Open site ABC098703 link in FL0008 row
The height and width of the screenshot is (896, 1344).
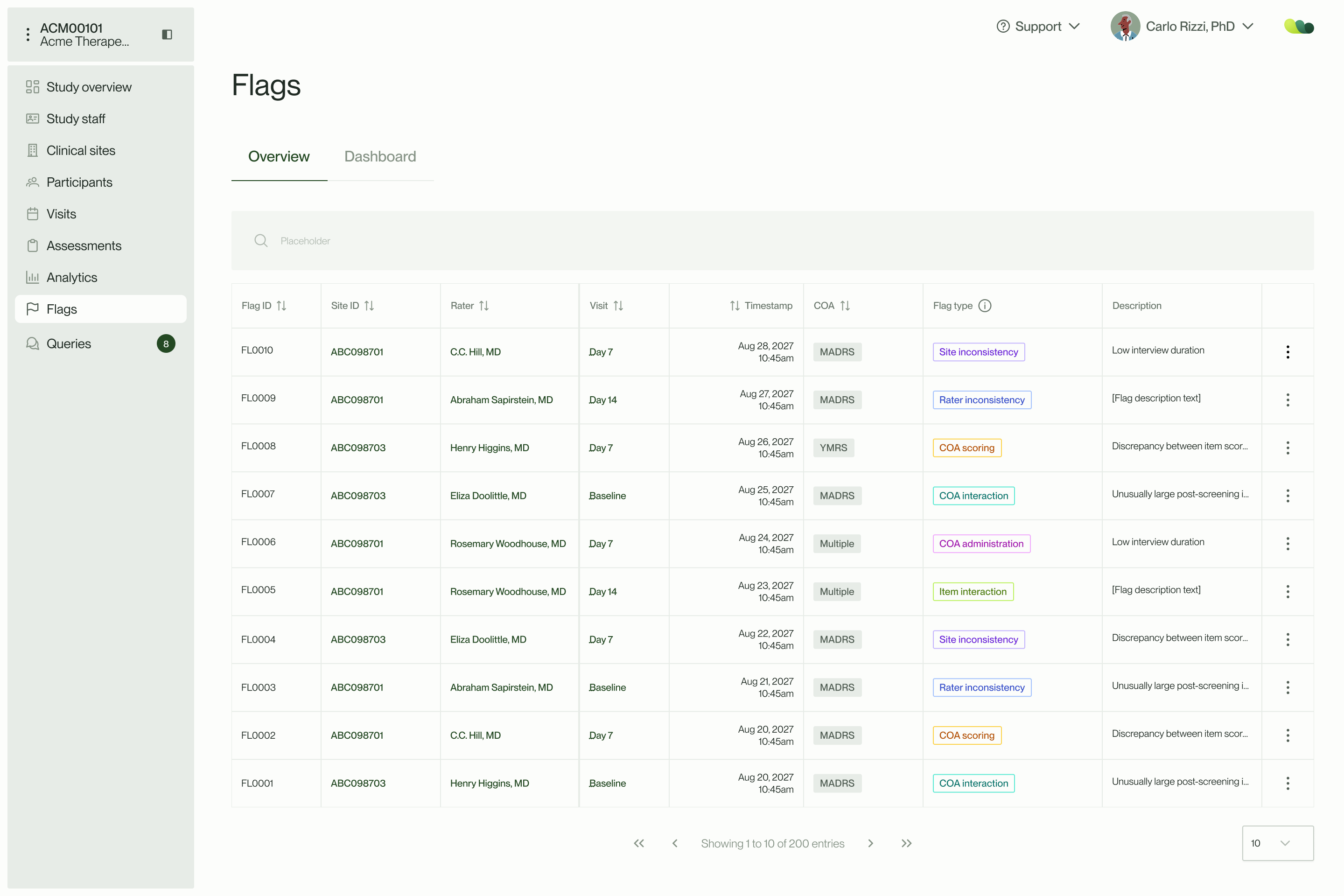click(358, 448)
